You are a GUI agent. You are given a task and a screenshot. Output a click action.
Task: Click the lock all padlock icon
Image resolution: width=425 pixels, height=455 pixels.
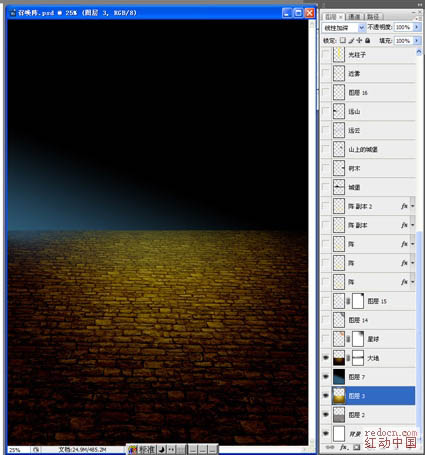[367, 40]
